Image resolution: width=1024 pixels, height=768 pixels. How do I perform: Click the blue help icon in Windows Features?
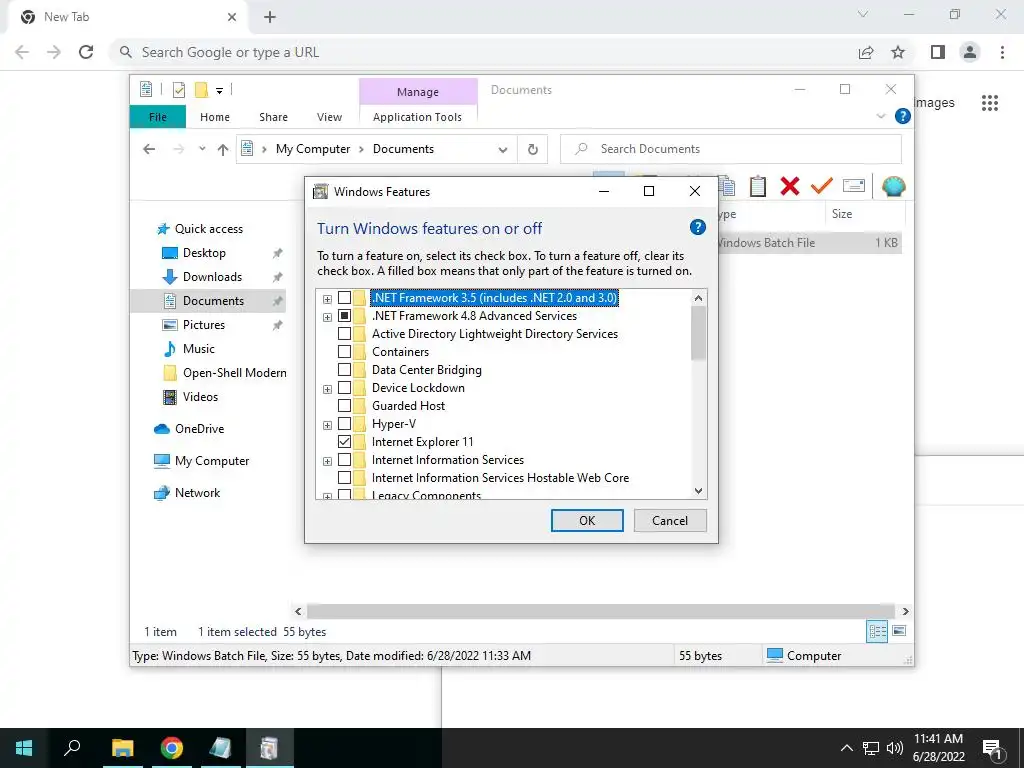(x=697, y=227)
